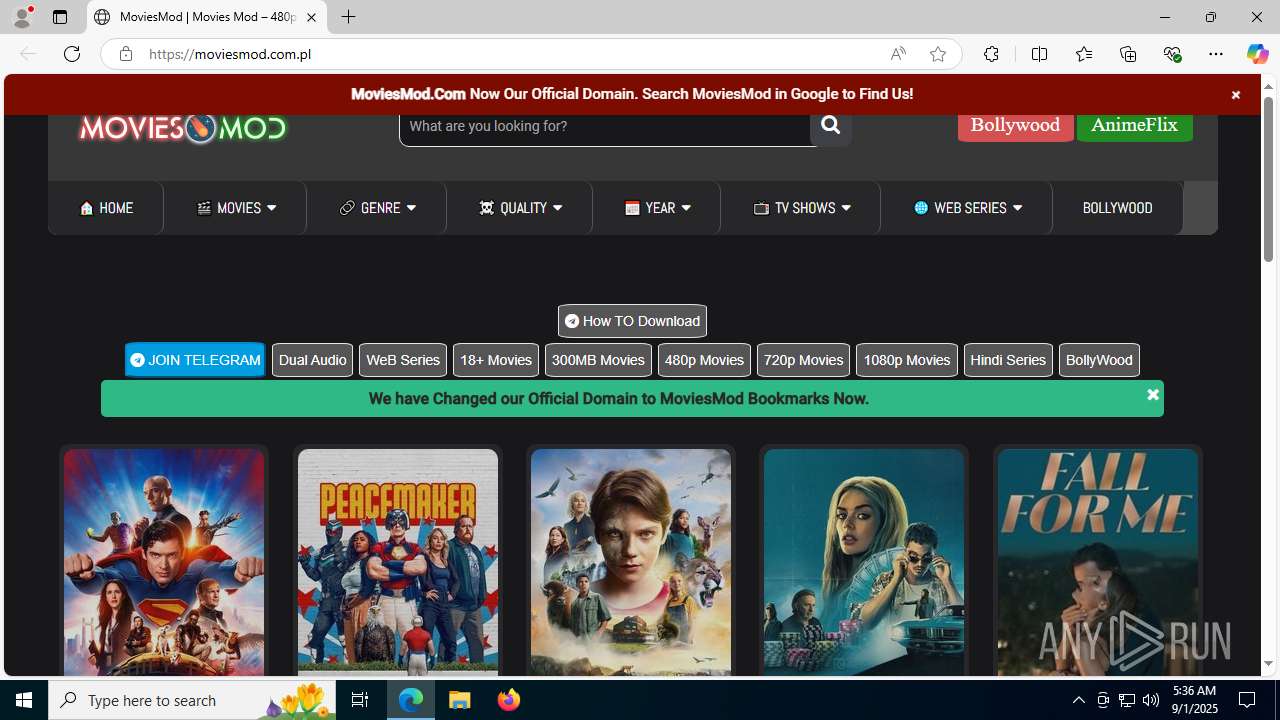Go to HOME in navigation
Viewport: 1280px width, 720px height.
(x=106, y=208)
